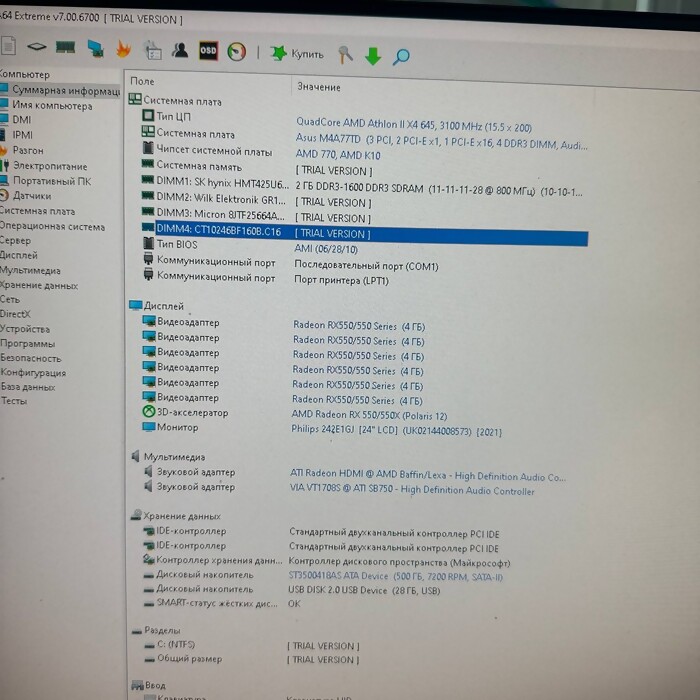The width and height of the screenshot is (700, 700).
Task: Open motherboard chip toolbar icon
Action: (37, 46)
